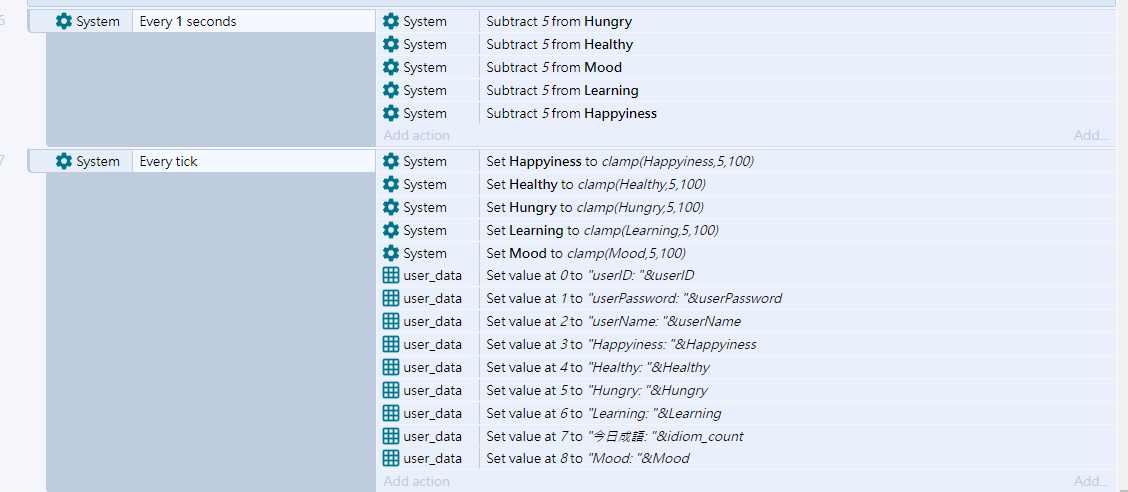
Task: Click user_data array icon for value at 5
Action: (x=391, y=391)
